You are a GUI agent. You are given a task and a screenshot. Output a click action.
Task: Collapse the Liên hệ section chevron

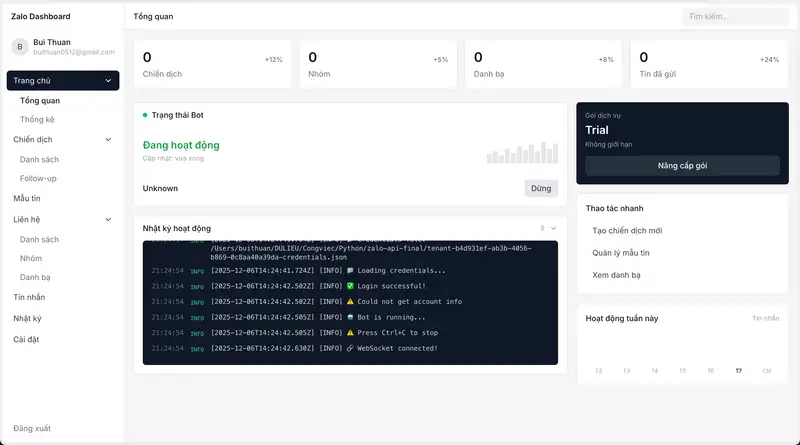pyautogui.click(x=108, y=219)
